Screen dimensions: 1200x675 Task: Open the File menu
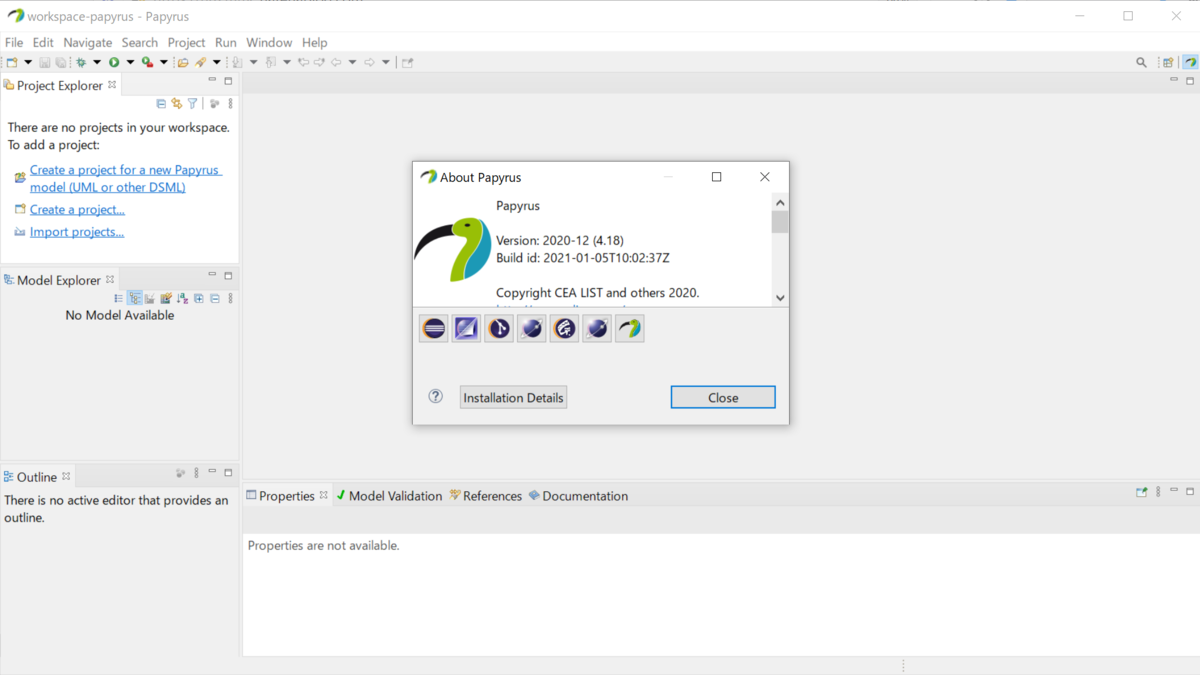tap(14, 42)
